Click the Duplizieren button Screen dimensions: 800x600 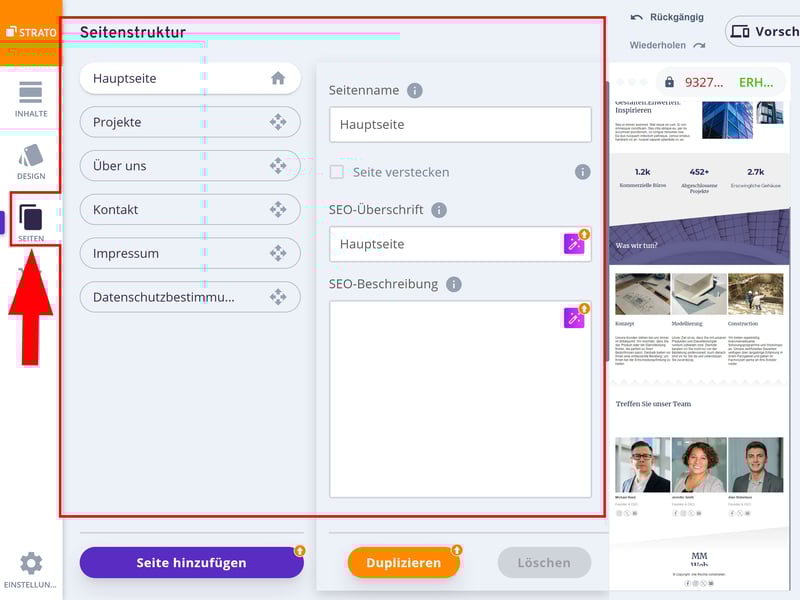click(x=404, y=563)
